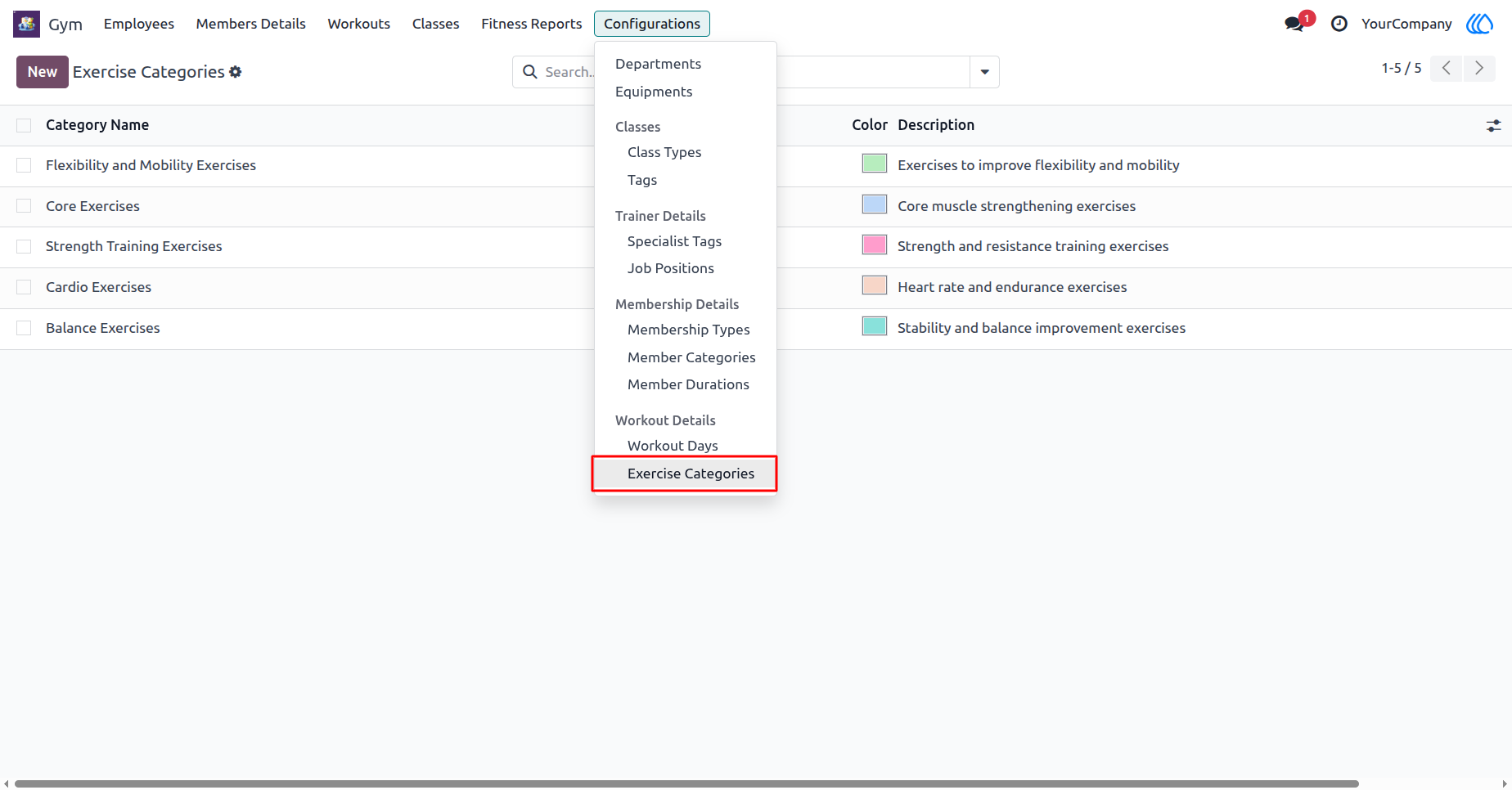
Task: Click the search magnifier icon
Action: [x=530, y=72]
